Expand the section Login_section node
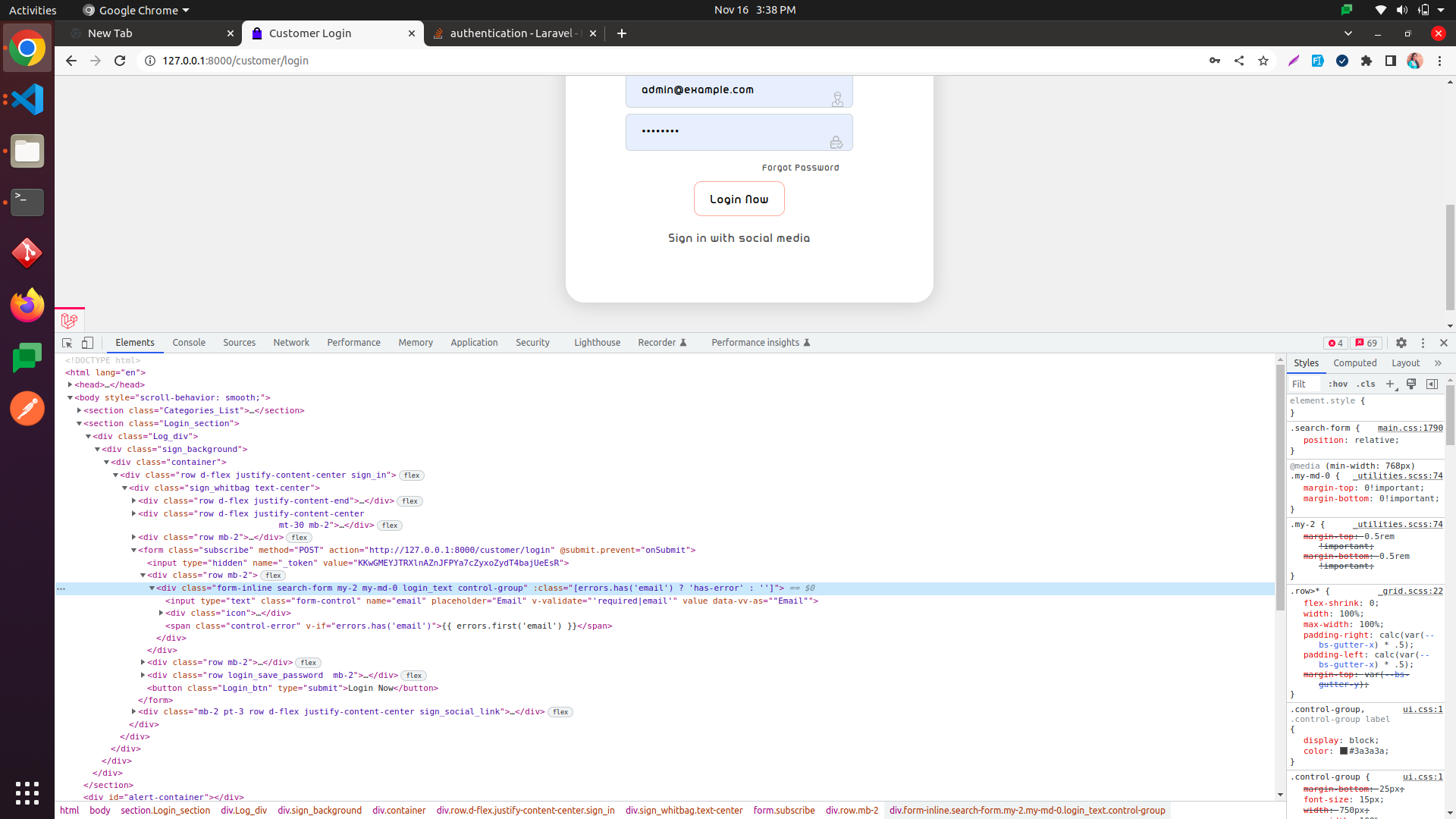Viewport: 1456px width, 819px height. (80, 423)
